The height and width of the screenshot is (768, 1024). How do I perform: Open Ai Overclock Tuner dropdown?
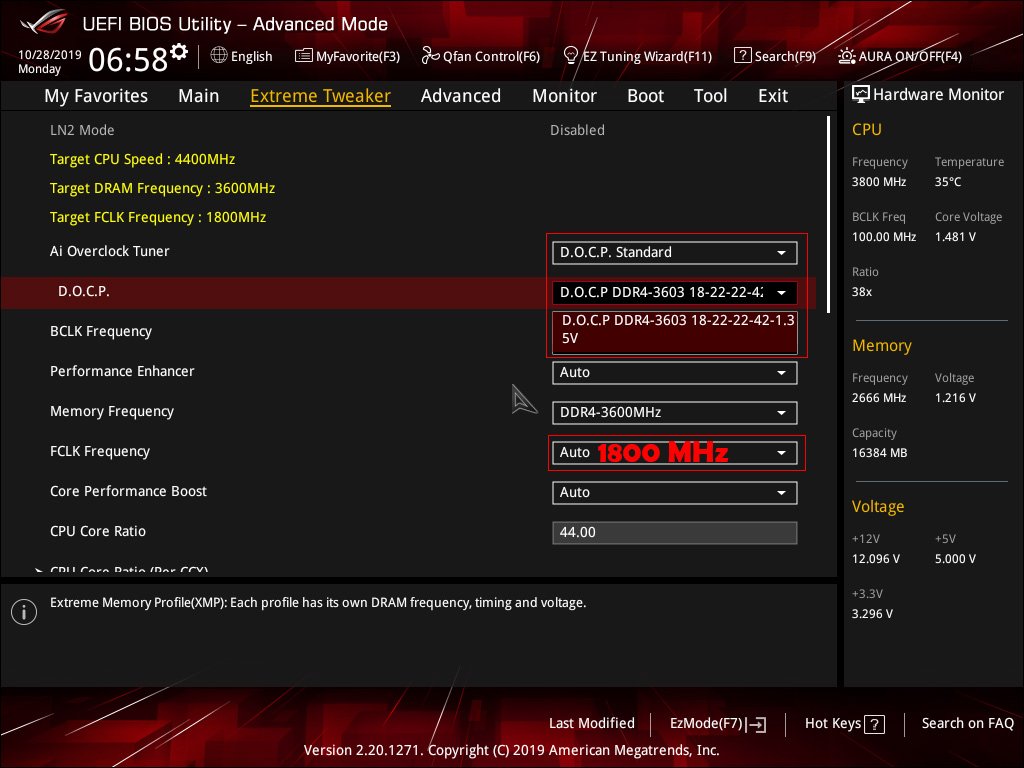coord(675,253)
